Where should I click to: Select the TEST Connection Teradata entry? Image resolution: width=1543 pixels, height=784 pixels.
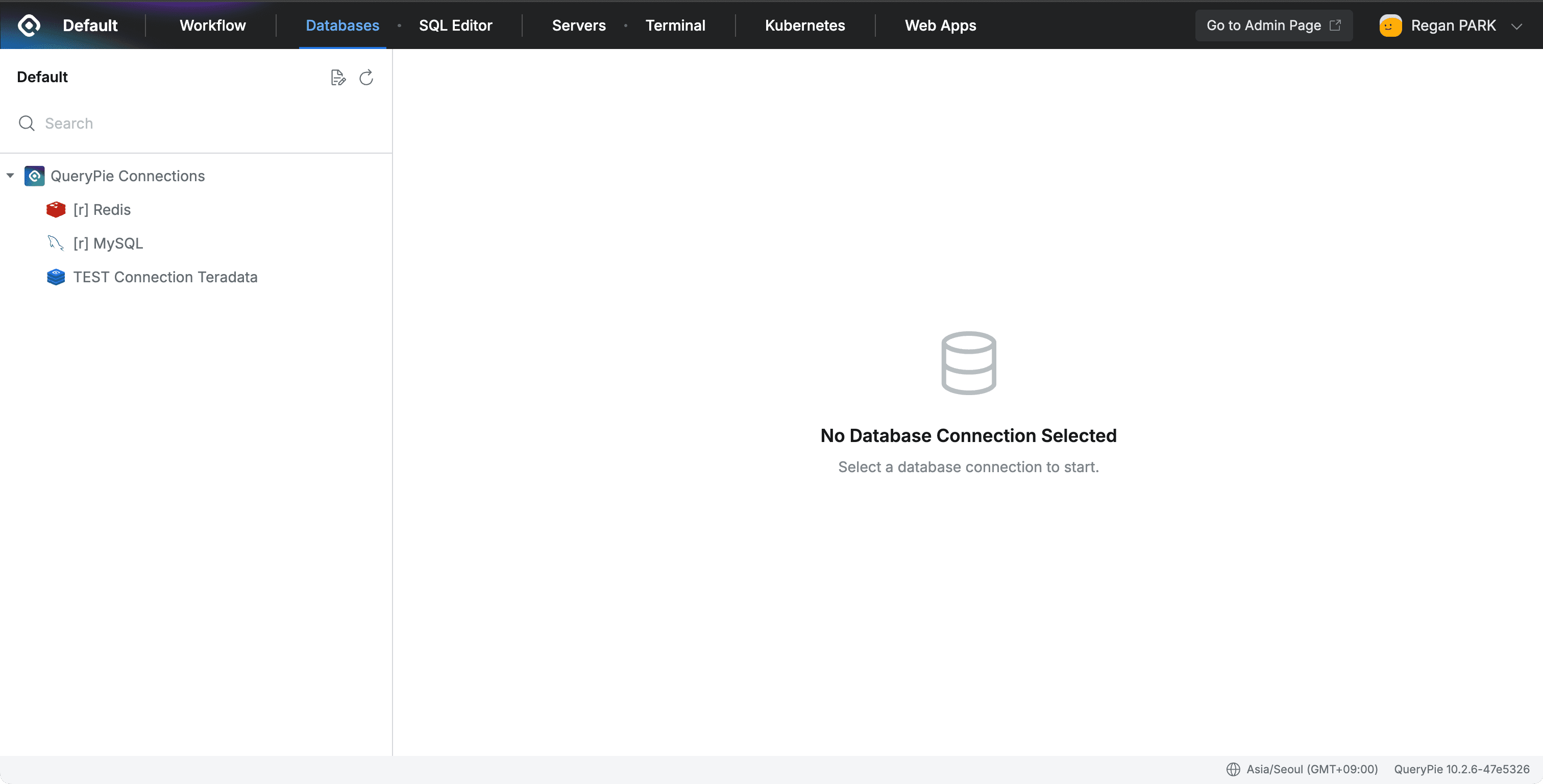165,277
